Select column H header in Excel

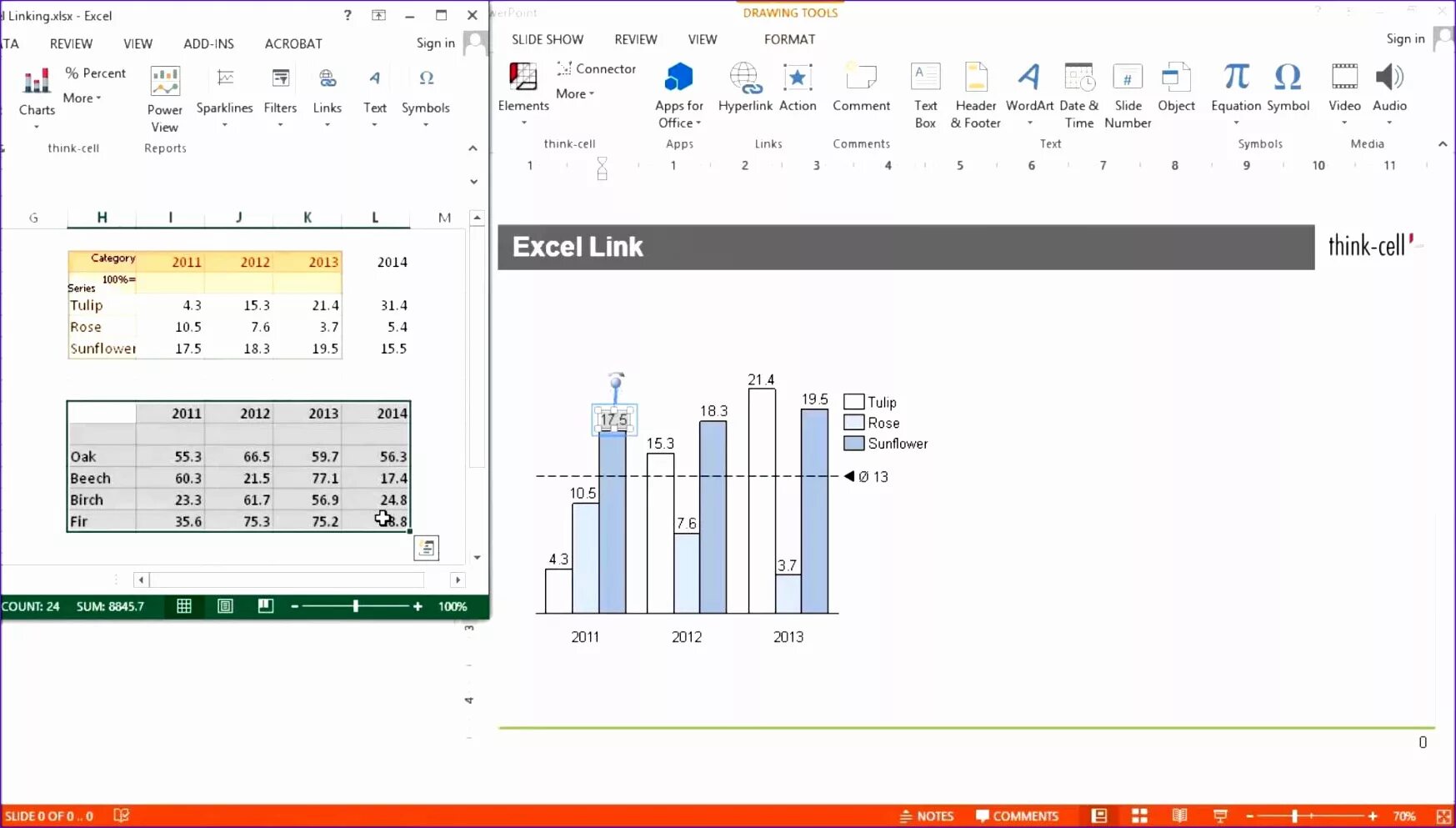(102, 218)
